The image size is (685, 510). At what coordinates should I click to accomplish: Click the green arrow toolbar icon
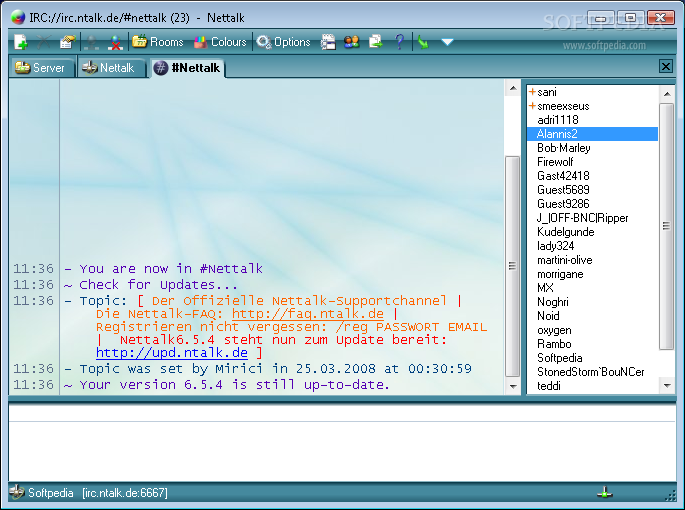(423, 42)
